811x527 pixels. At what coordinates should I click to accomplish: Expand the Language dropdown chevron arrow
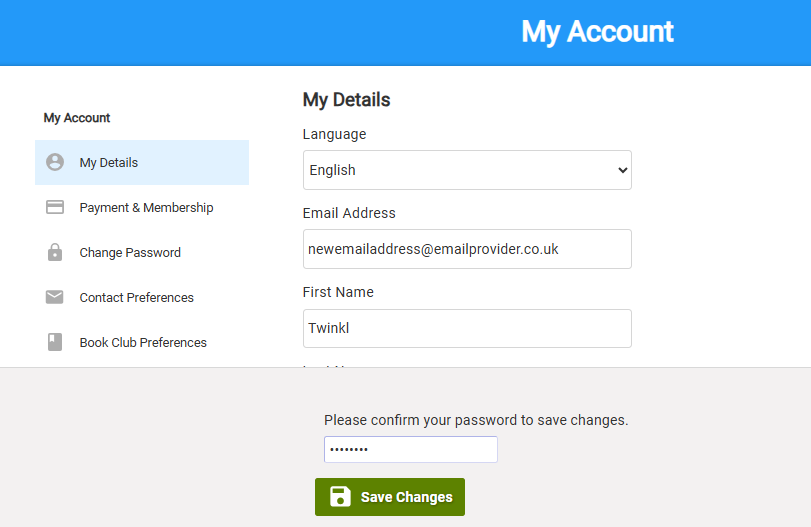pos(623,170)
